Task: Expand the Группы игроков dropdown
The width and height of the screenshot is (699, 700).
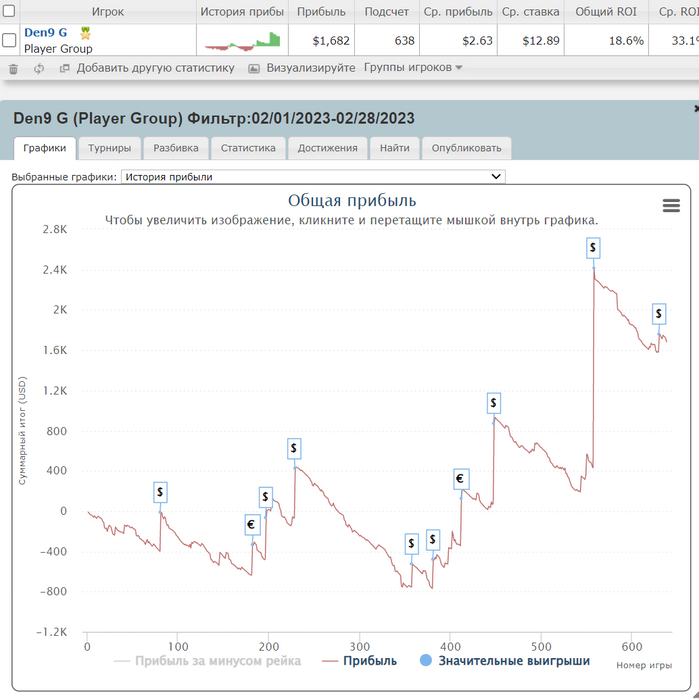Action: point(413,68)
